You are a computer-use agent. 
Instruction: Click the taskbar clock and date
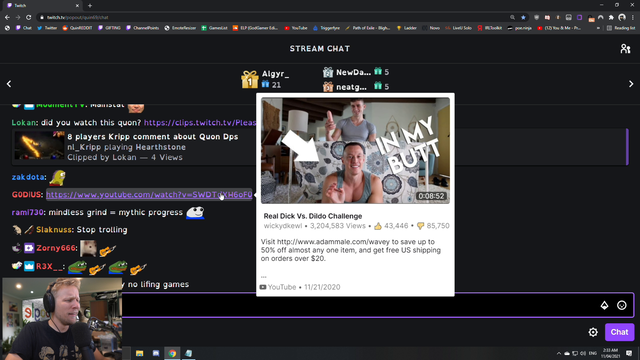pyautogui.click(x=610, y=353)
